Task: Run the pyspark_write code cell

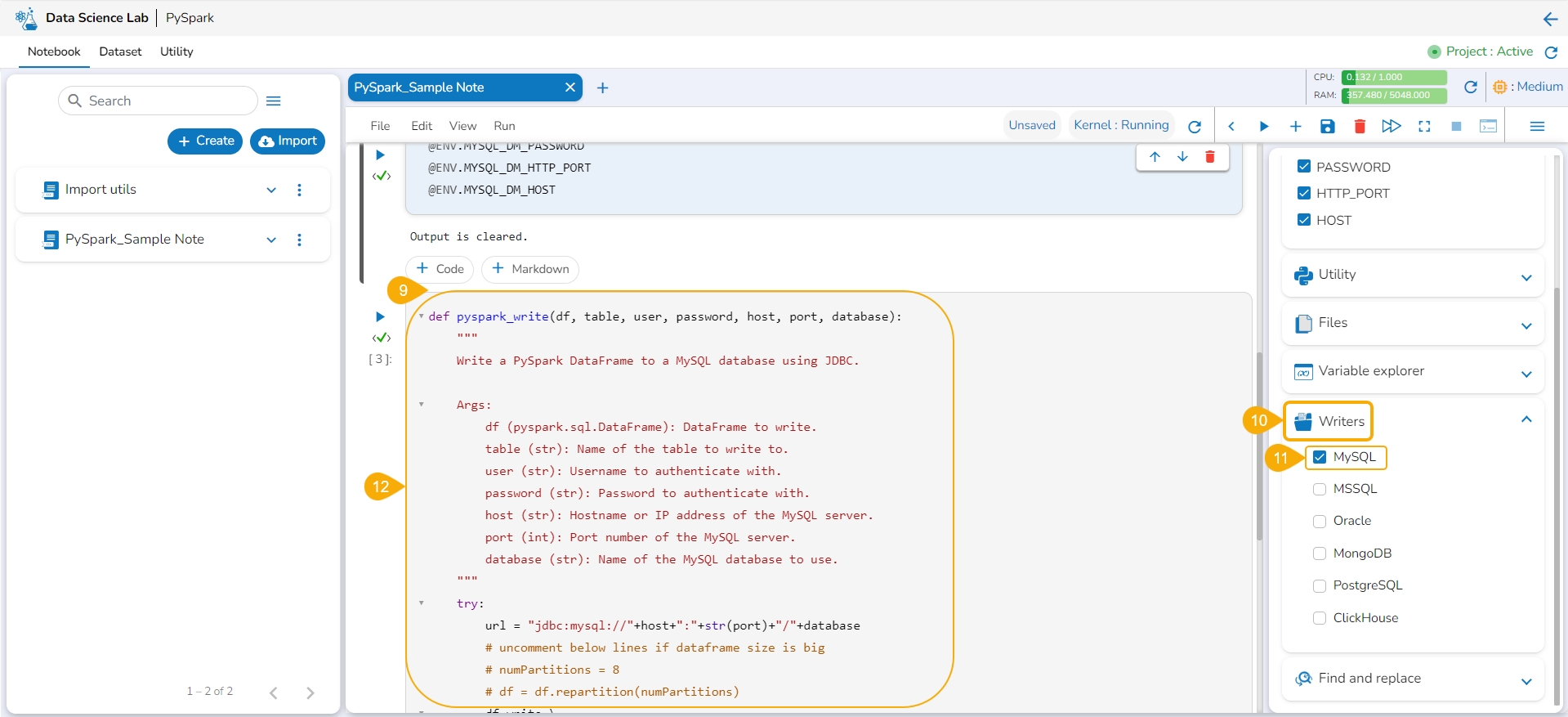Action: pos(380,316)
